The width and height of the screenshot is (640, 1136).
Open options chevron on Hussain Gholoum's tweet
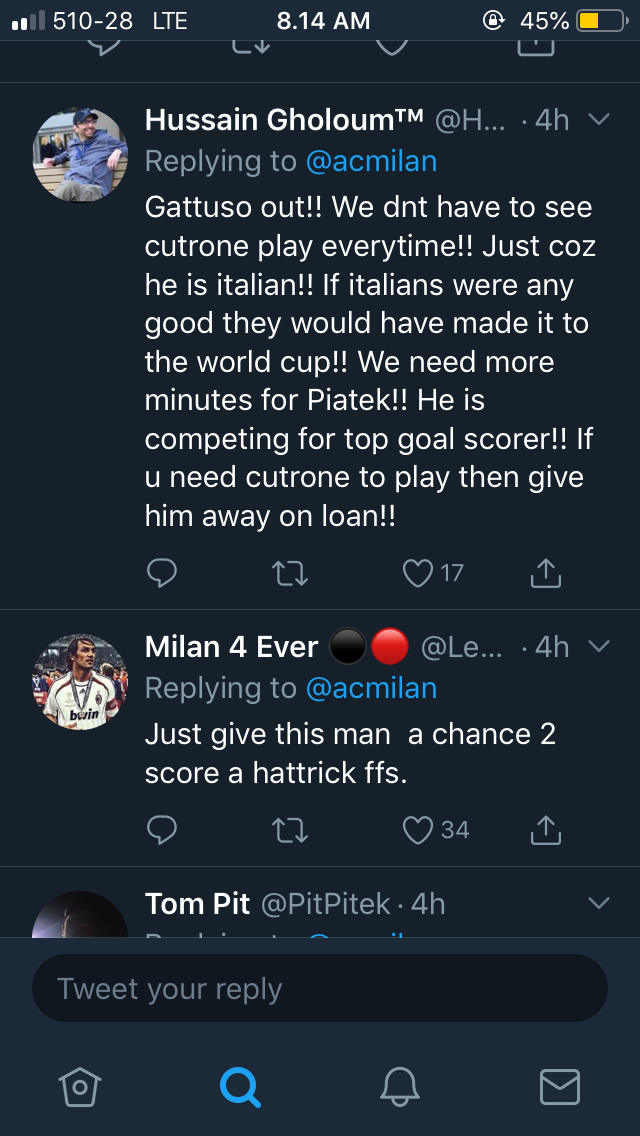(599, 120)
